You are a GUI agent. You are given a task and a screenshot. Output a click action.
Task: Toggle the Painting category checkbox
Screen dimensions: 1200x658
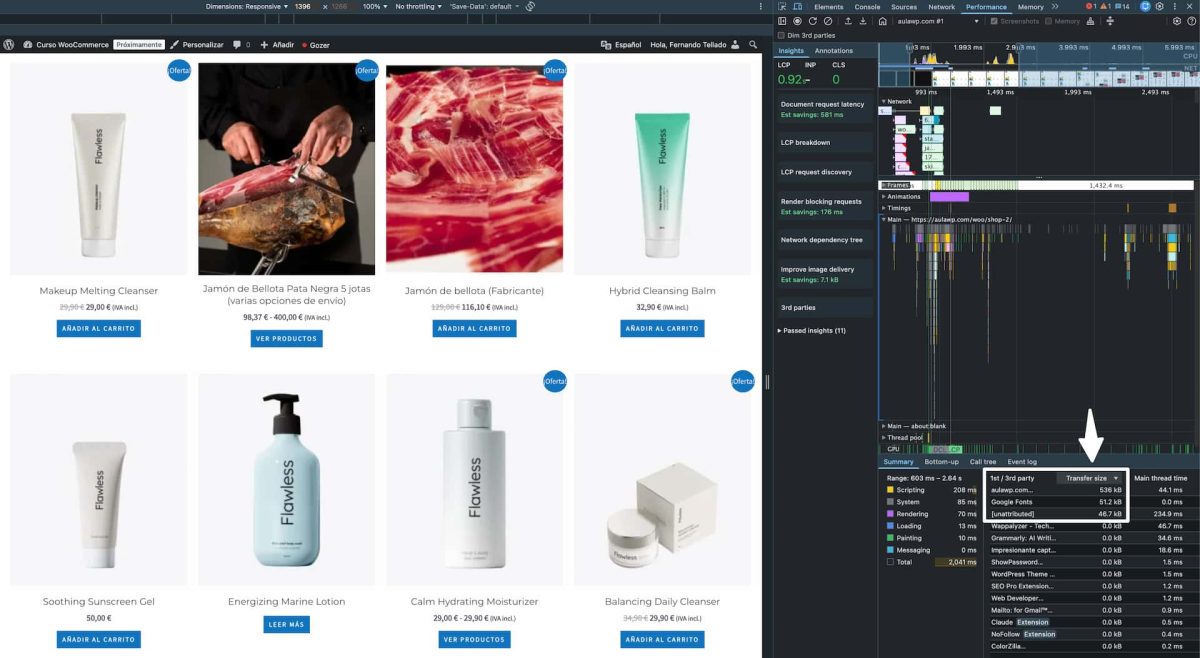[891, 538]
